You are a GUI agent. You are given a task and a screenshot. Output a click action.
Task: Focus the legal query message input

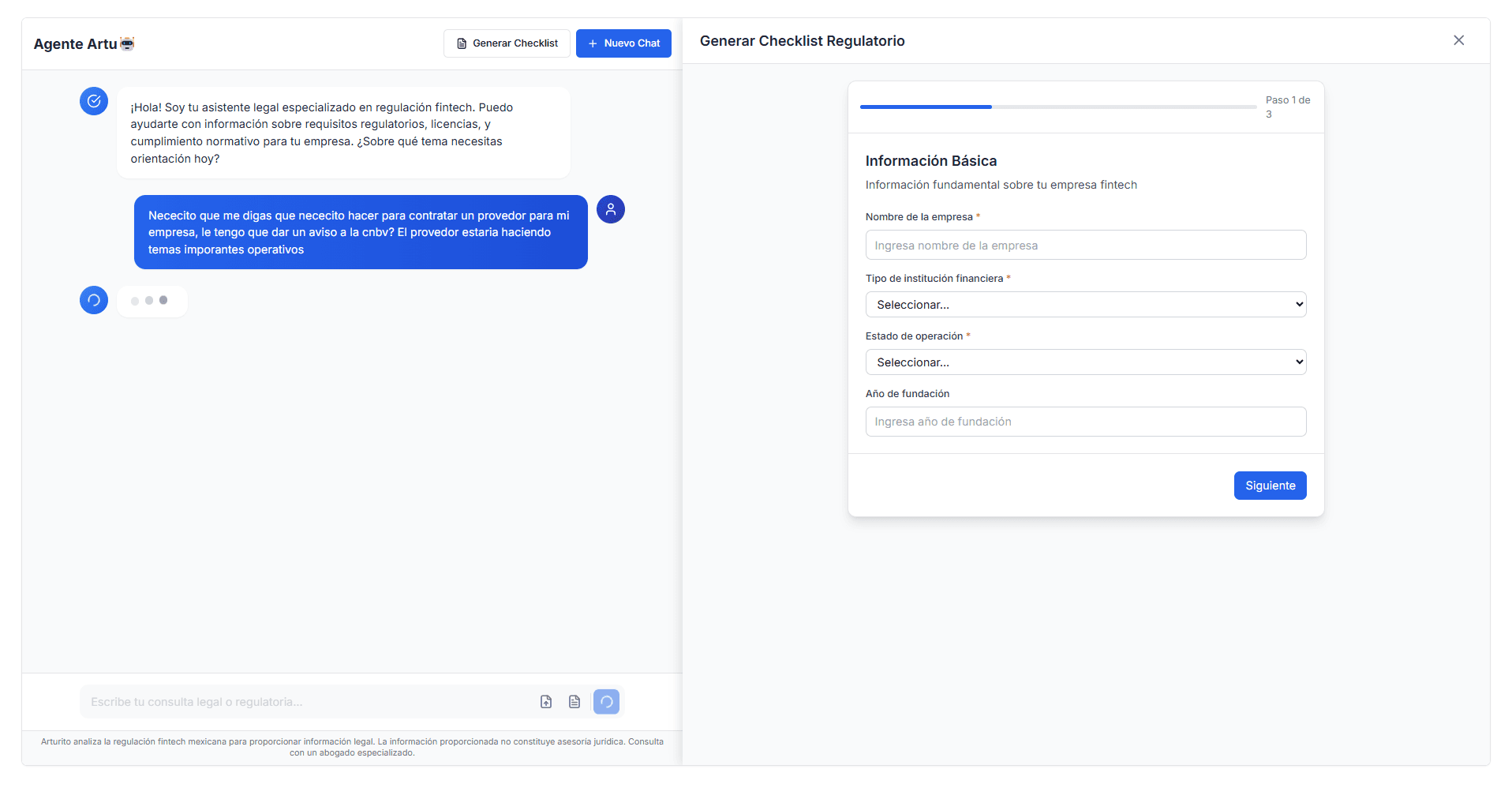pos(308,702)
